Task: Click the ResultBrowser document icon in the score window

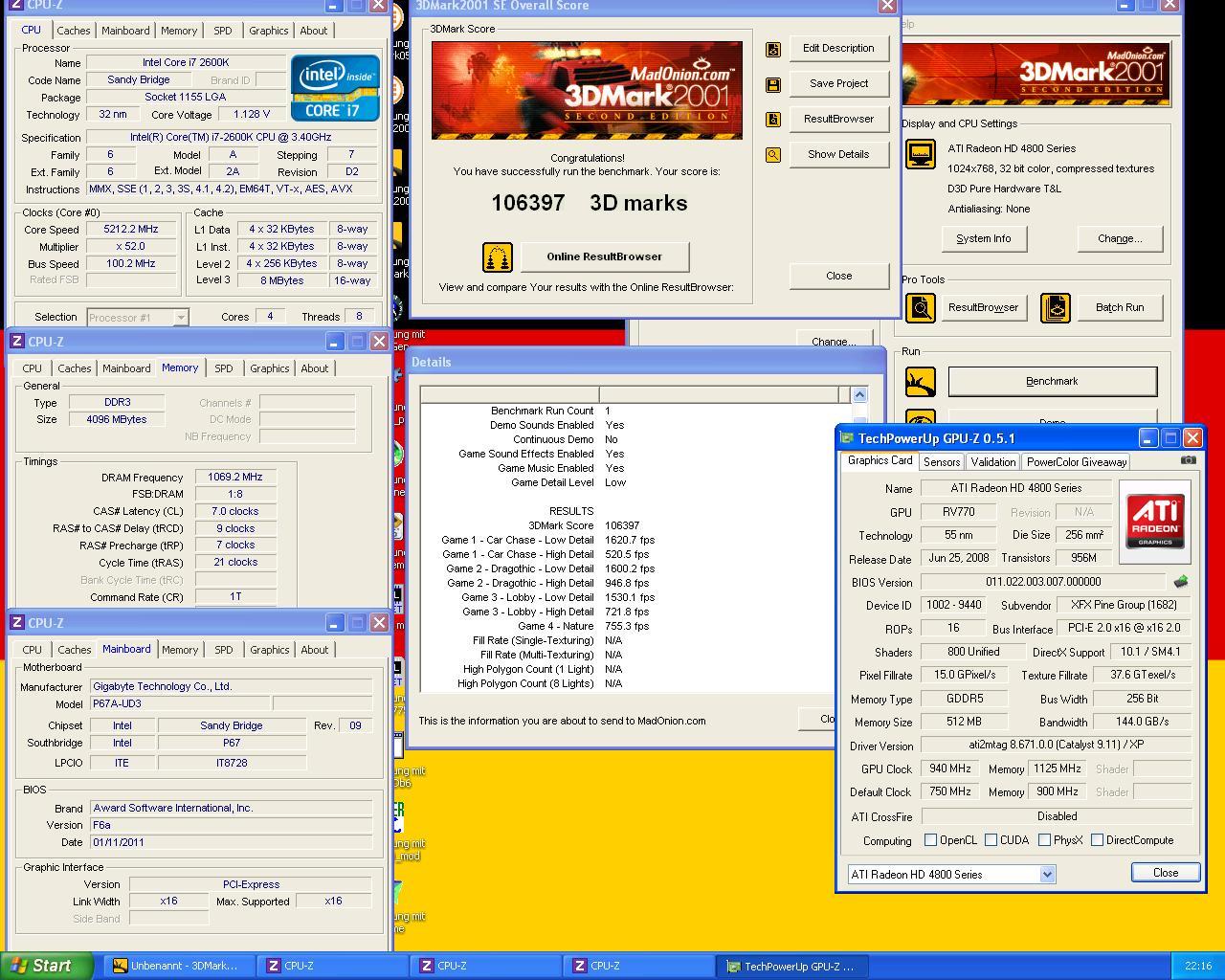Action: coord(772,120)
